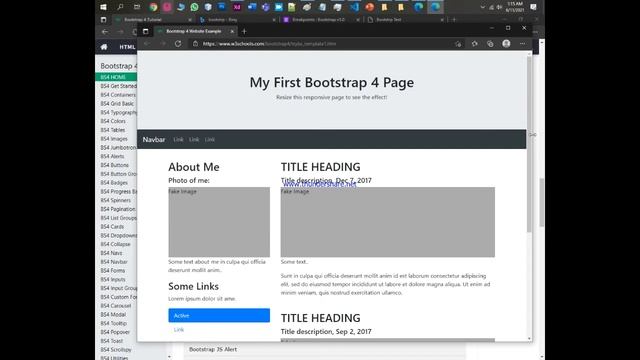
Task: Reload the Bootstrap 4 Website Example page
Action: point(178,44)
